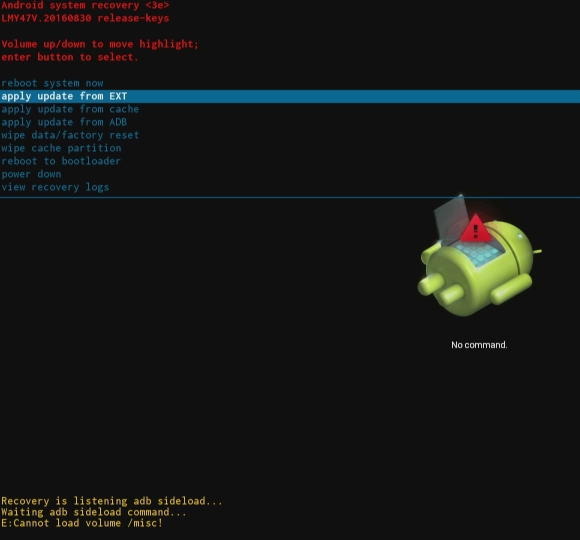Choose apply update from EXT

coord(290,96)
